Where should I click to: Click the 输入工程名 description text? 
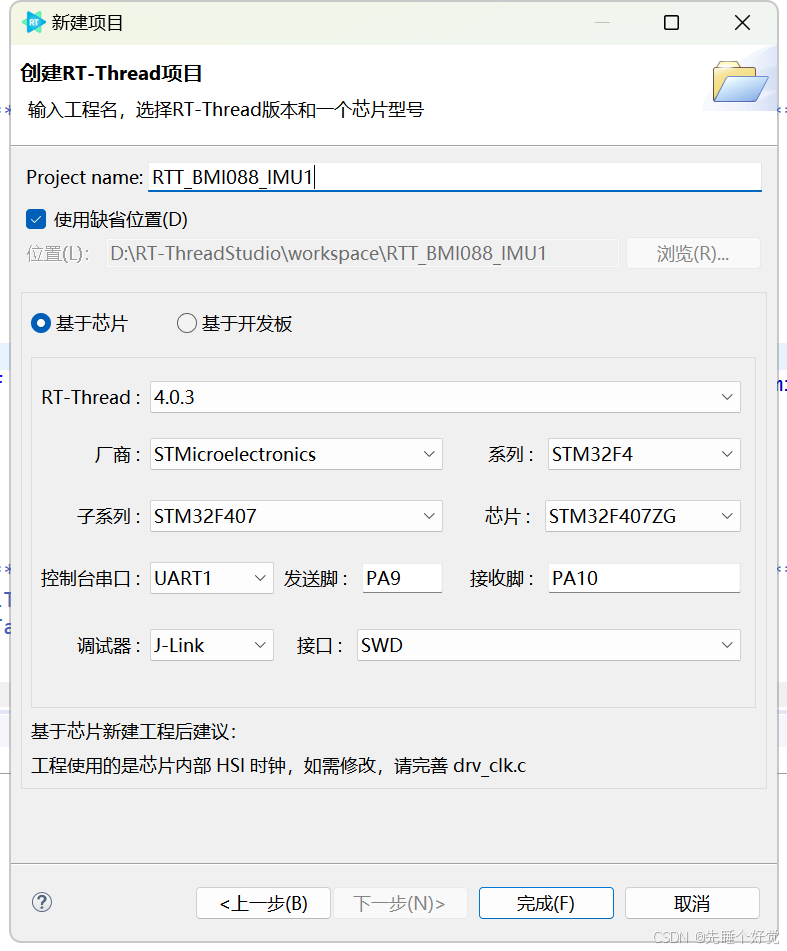click(x=226, y=110)
